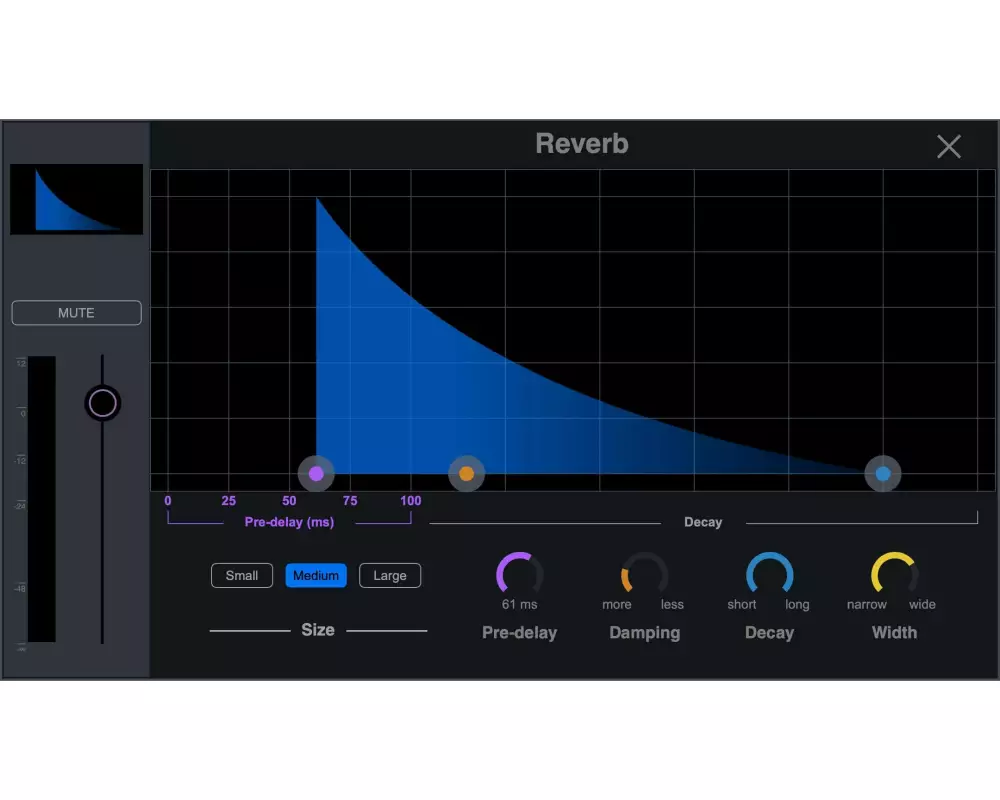Click the reverb curve thumbnail preview
Image resolution: width=1000 pixels, height=800 pixels.
pos(76,200)
